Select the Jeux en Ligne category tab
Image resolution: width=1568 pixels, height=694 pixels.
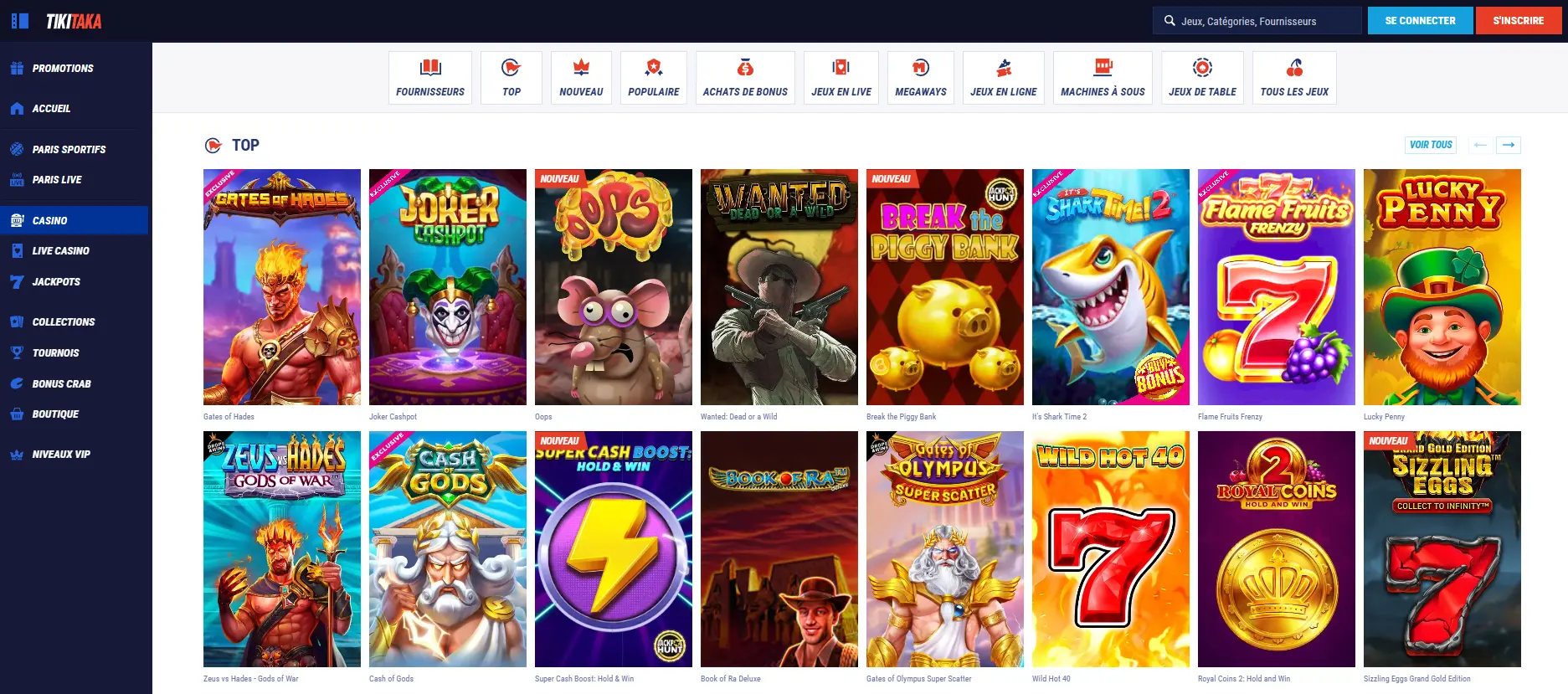pyautogui.click(x=1004, y=77)
